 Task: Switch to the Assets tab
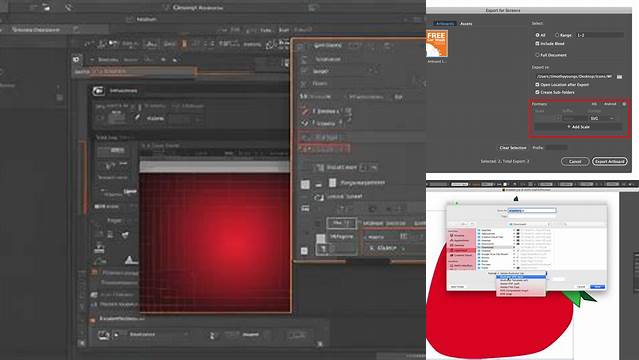tap(466, 24)
